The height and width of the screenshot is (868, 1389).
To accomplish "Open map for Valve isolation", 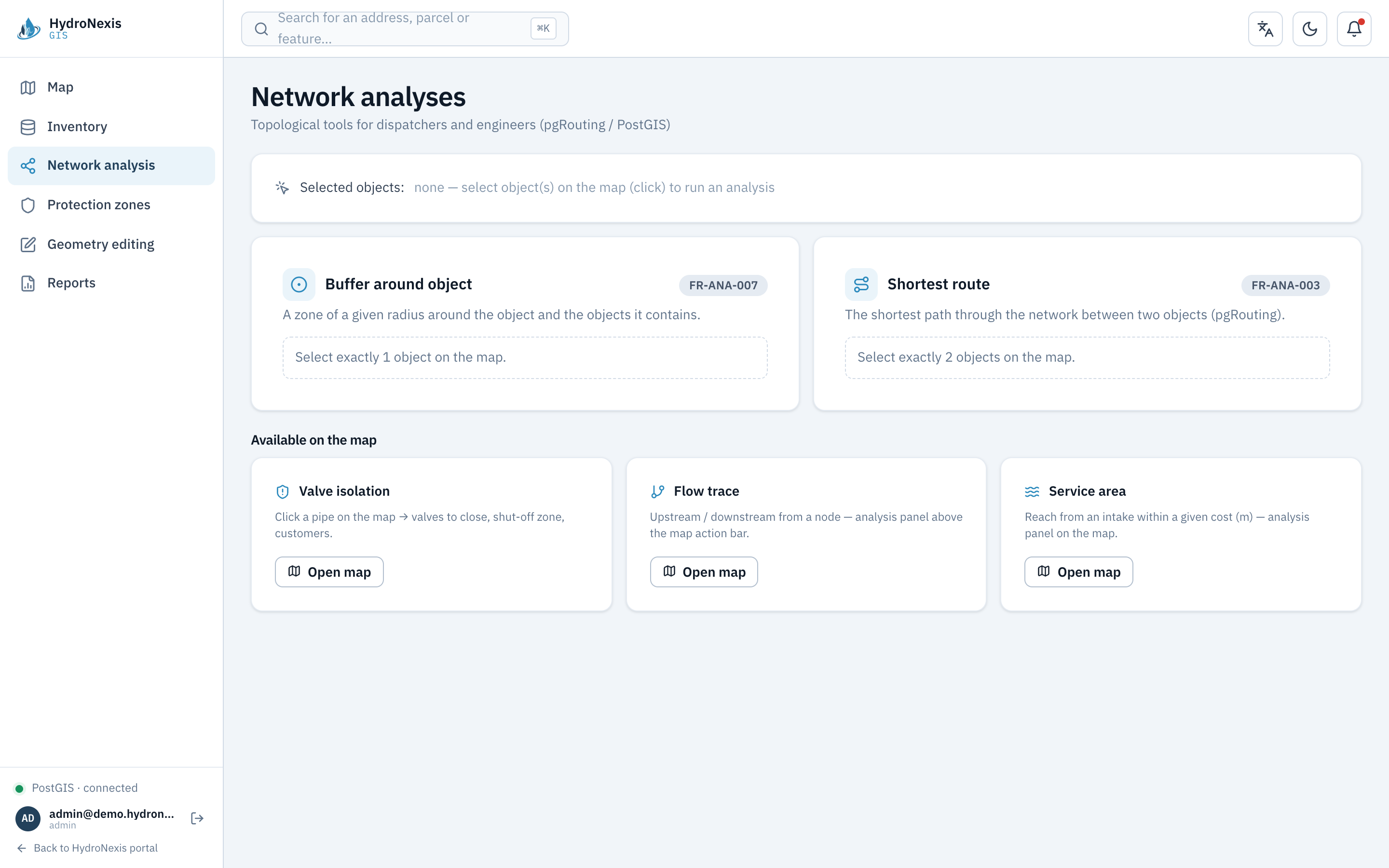I will click(x=329, y=572).
